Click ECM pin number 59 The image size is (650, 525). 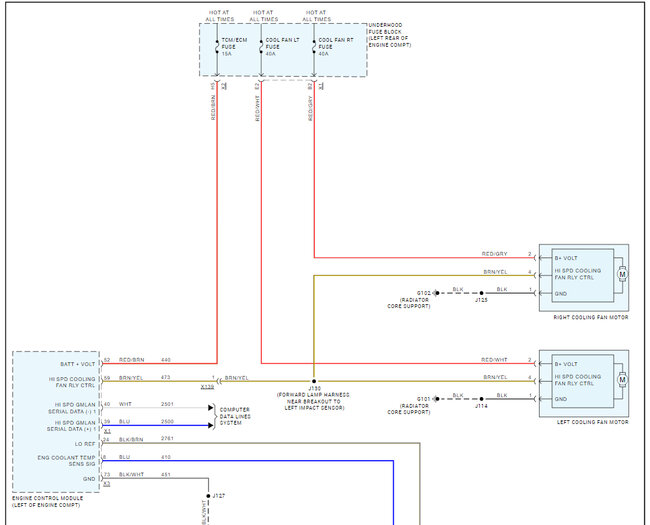point(107,377)
